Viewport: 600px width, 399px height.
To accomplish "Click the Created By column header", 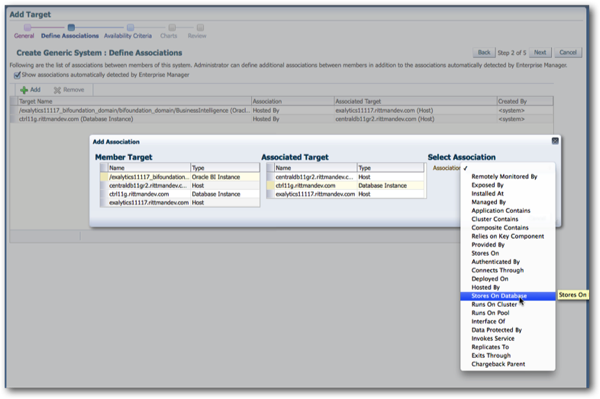I will point(525,101).
